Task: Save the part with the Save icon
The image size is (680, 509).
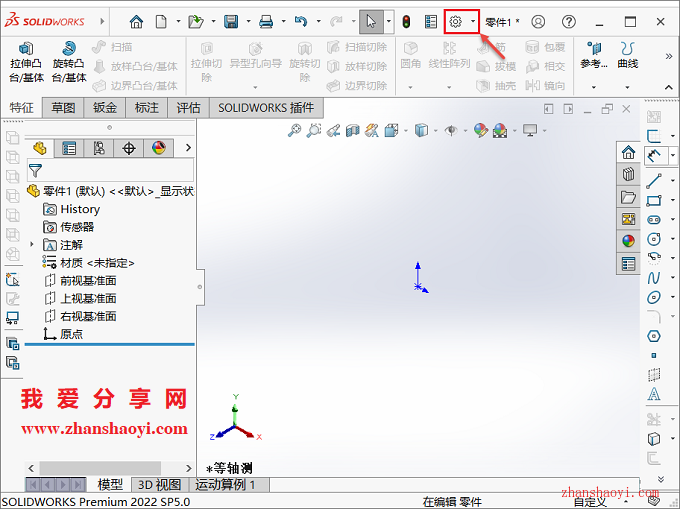Action: [x=231, y=21]
